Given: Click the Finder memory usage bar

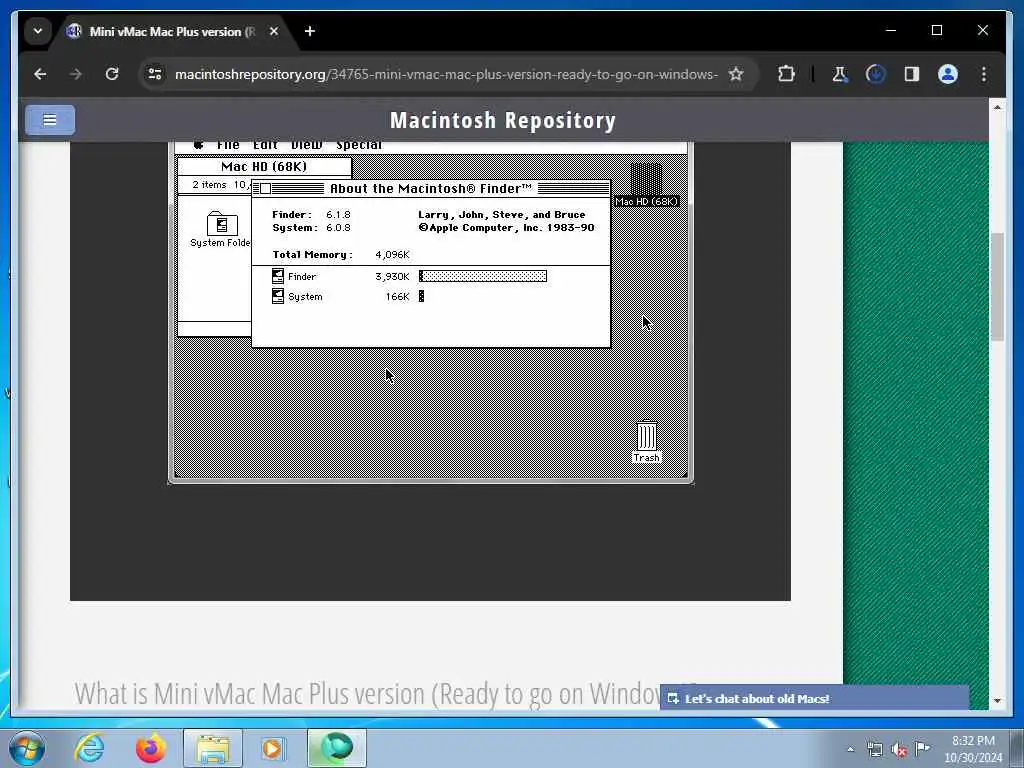Looking at the screenshot, I should (x=483, y=276).
